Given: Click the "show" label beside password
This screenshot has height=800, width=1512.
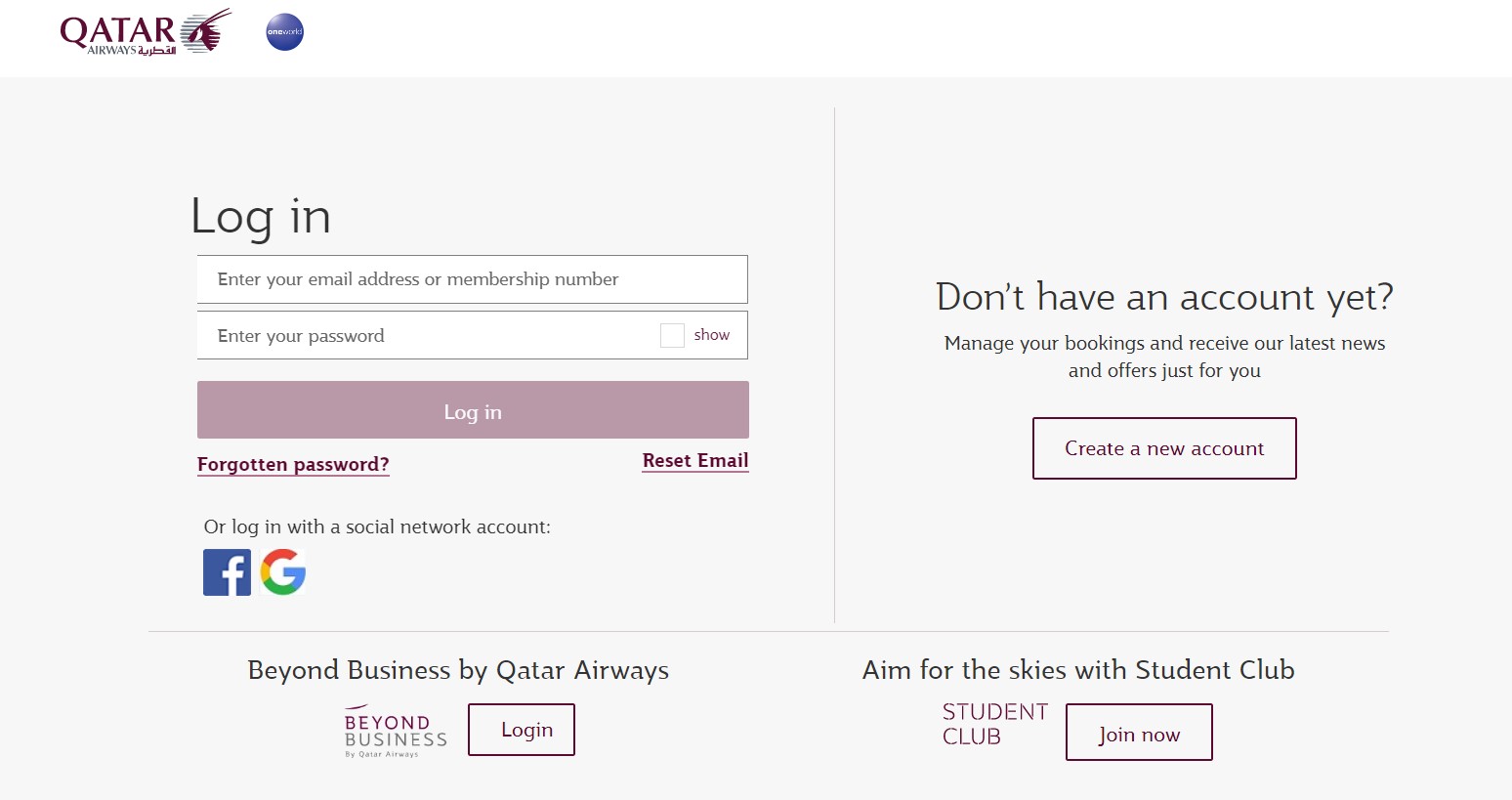Looking at the screenshot, I should (711, 335).
